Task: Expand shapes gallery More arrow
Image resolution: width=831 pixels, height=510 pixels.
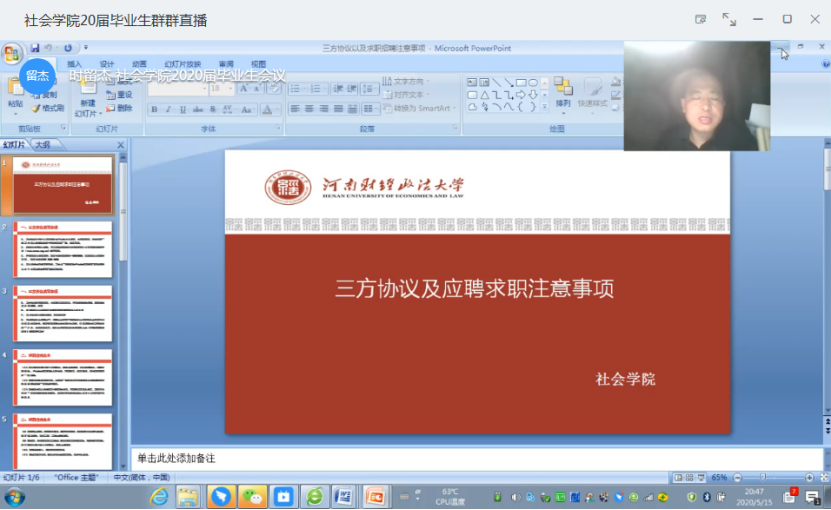Action: [x=544, y=107]
